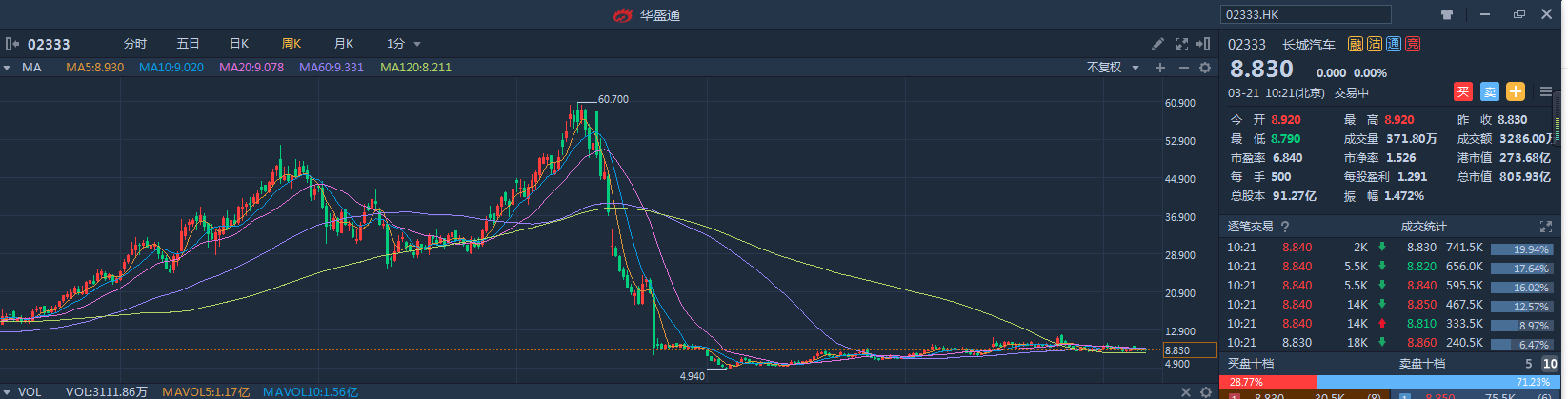Toggle MA60 line label

332,68
